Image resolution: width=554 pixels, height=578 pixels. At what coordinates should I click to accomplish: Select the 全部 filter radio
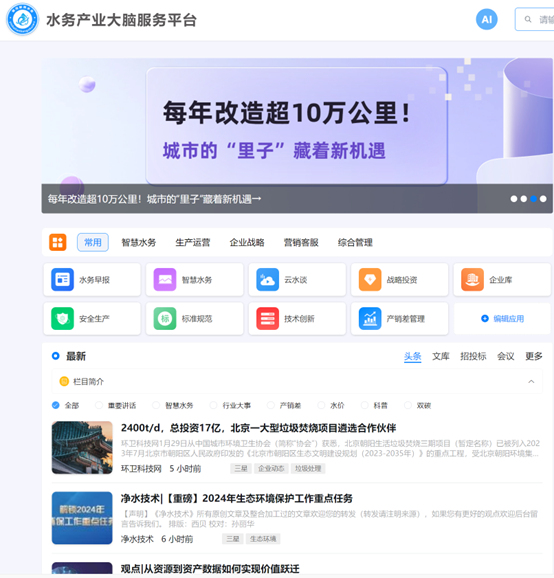(56, 405)
